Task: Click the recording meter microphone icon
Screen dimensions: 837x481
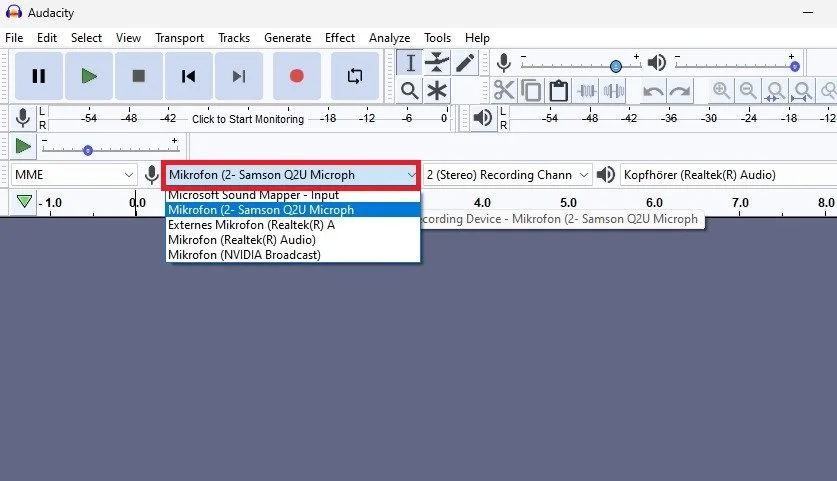Action: coord(22,118)
